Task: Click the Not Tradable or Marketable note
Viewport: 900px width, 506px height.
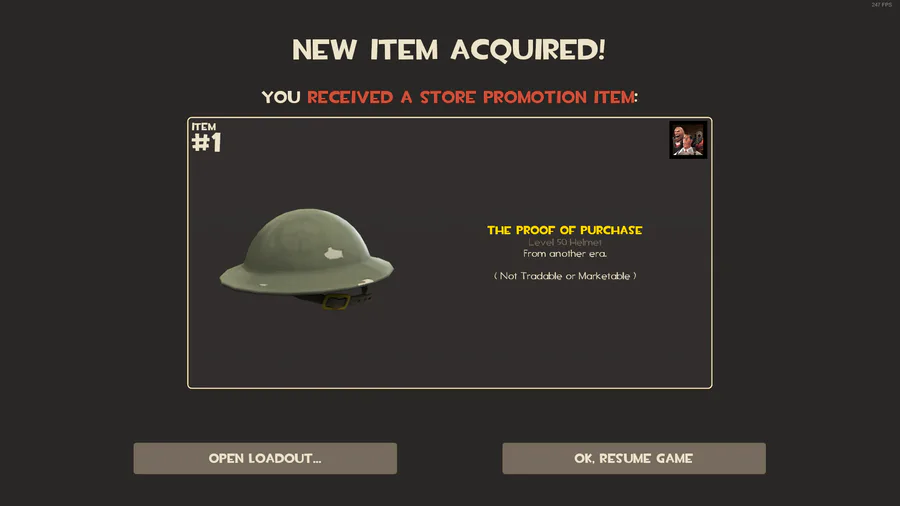Action: click(x=565, y=276)
